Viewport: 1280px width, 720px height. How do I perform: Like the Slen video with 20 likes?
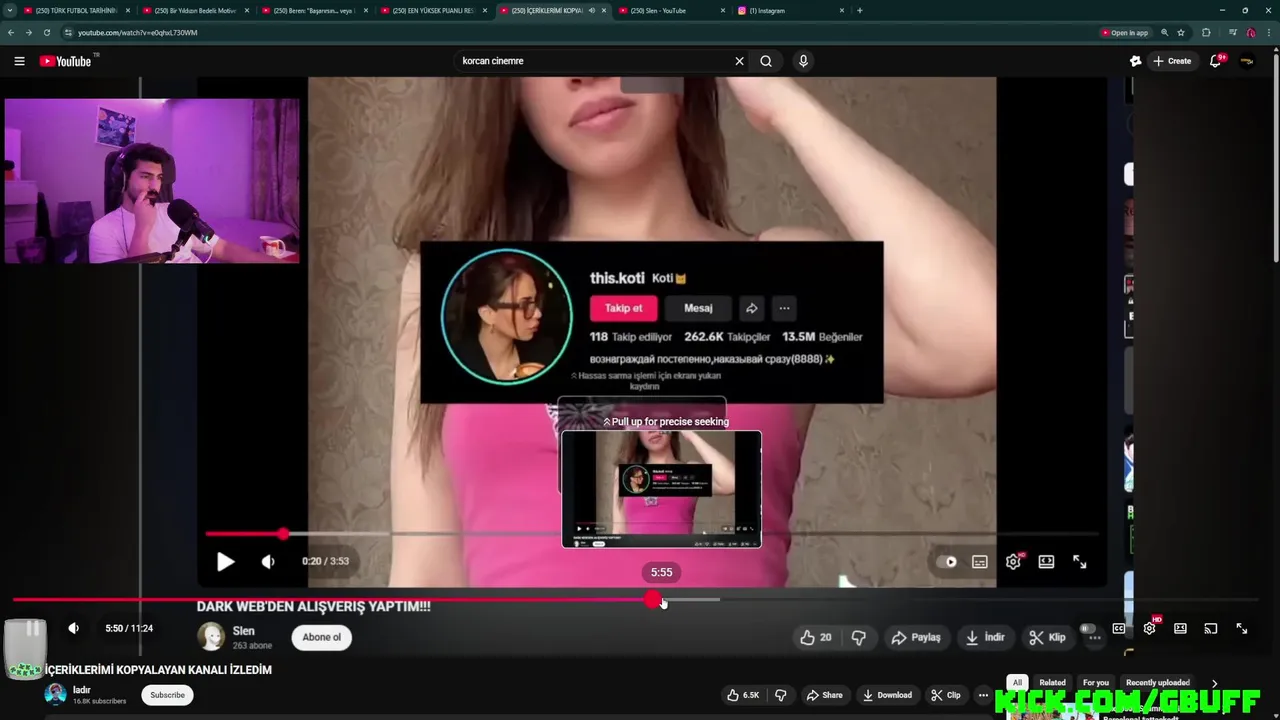coord(816,637)
